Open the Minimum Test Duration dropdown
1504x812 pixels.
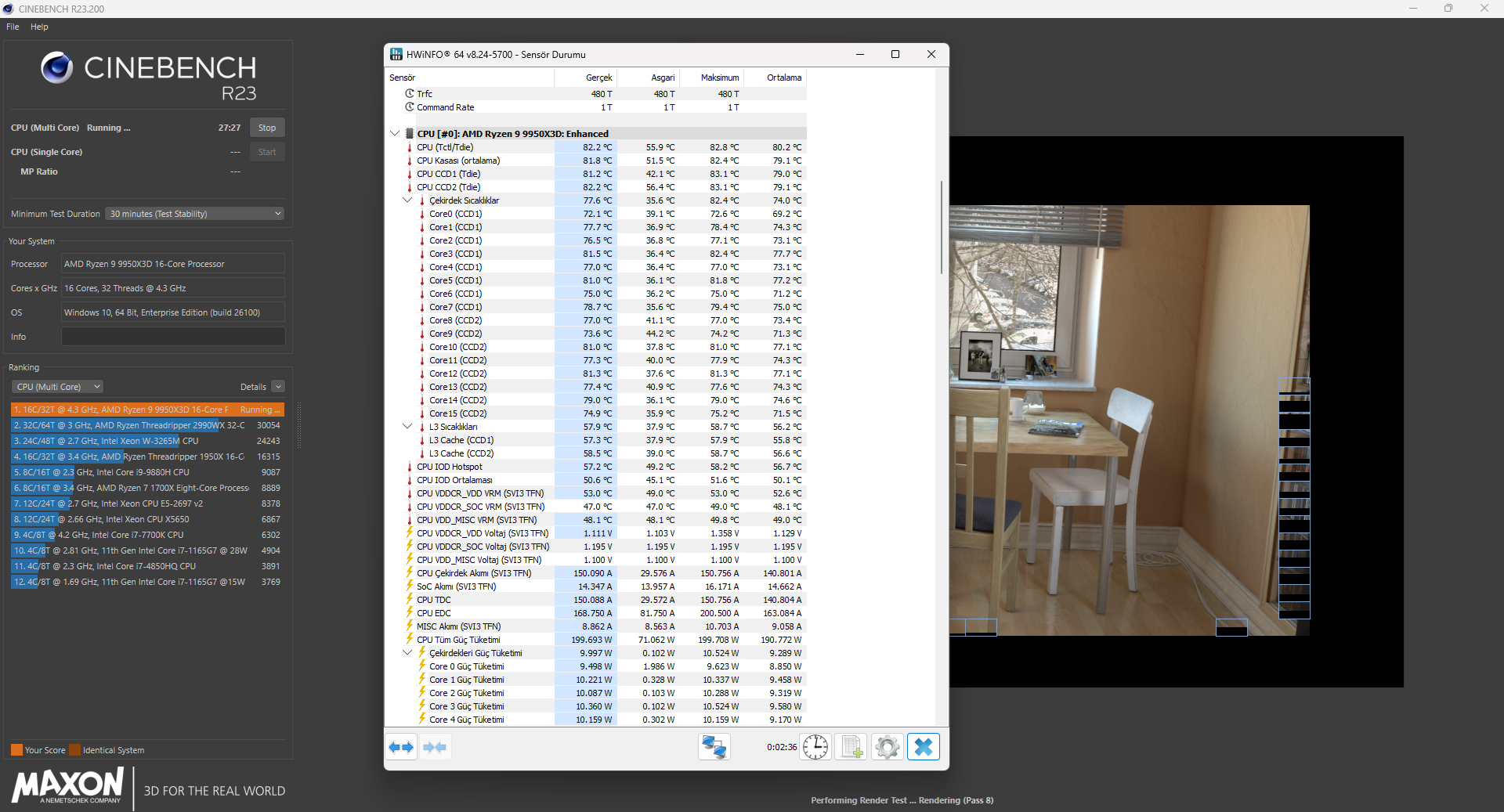[x=194, y=214]
